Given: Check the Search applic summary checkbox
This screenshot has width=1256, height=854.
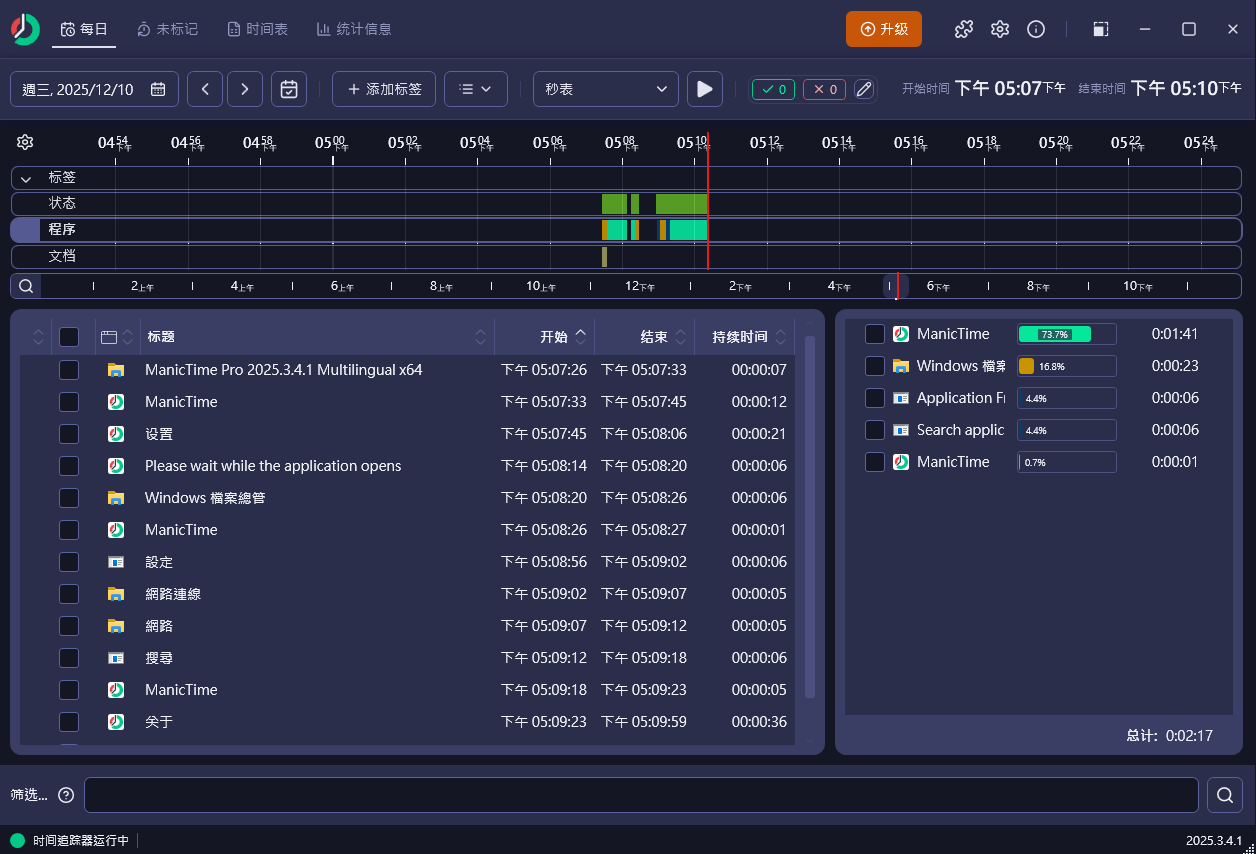Looking at the screenshot, I should click(875, 430).
